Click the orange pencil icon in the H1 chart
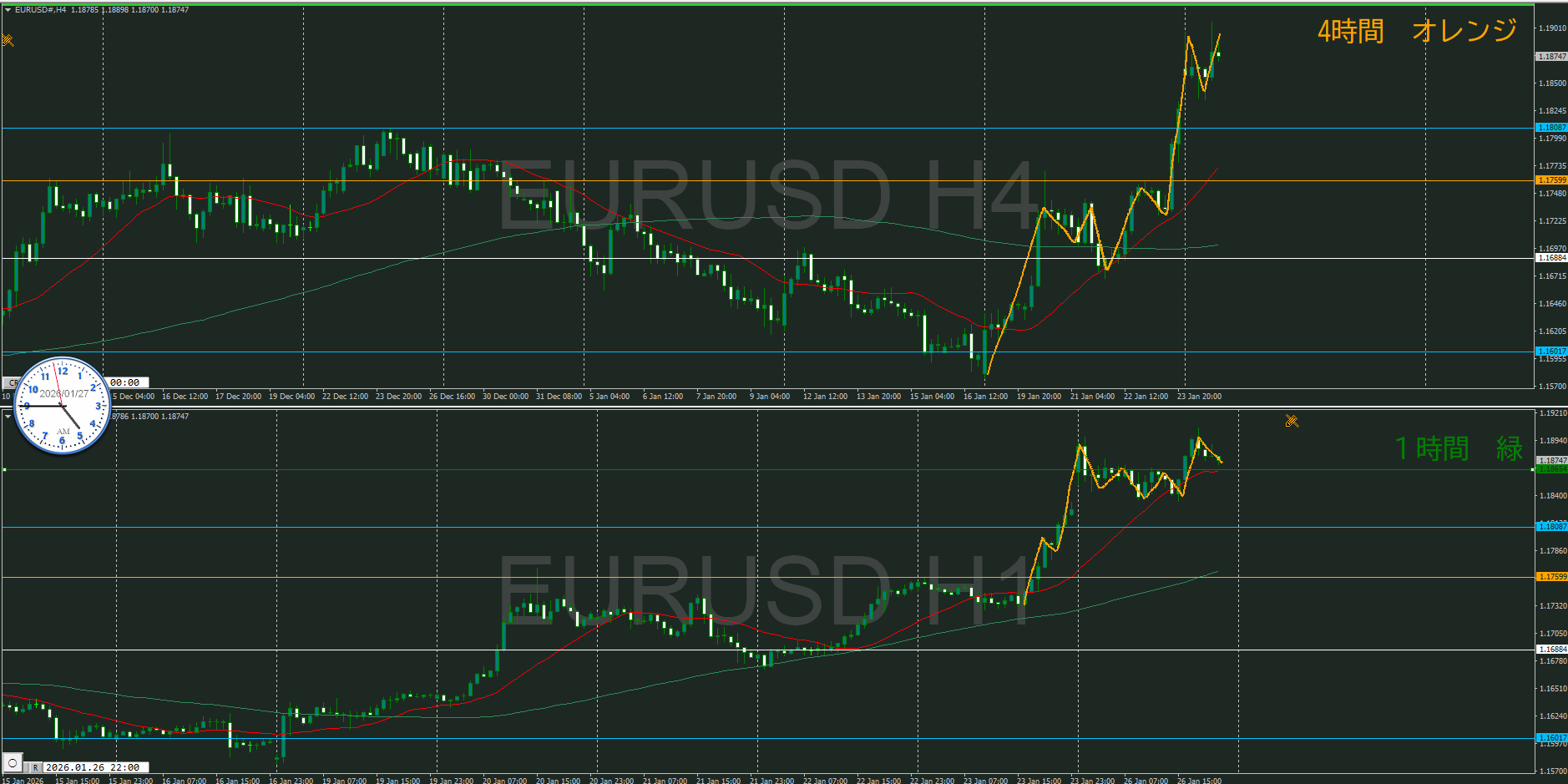The height and width of the screenshot is (784, 1568). pos(1292,422)
